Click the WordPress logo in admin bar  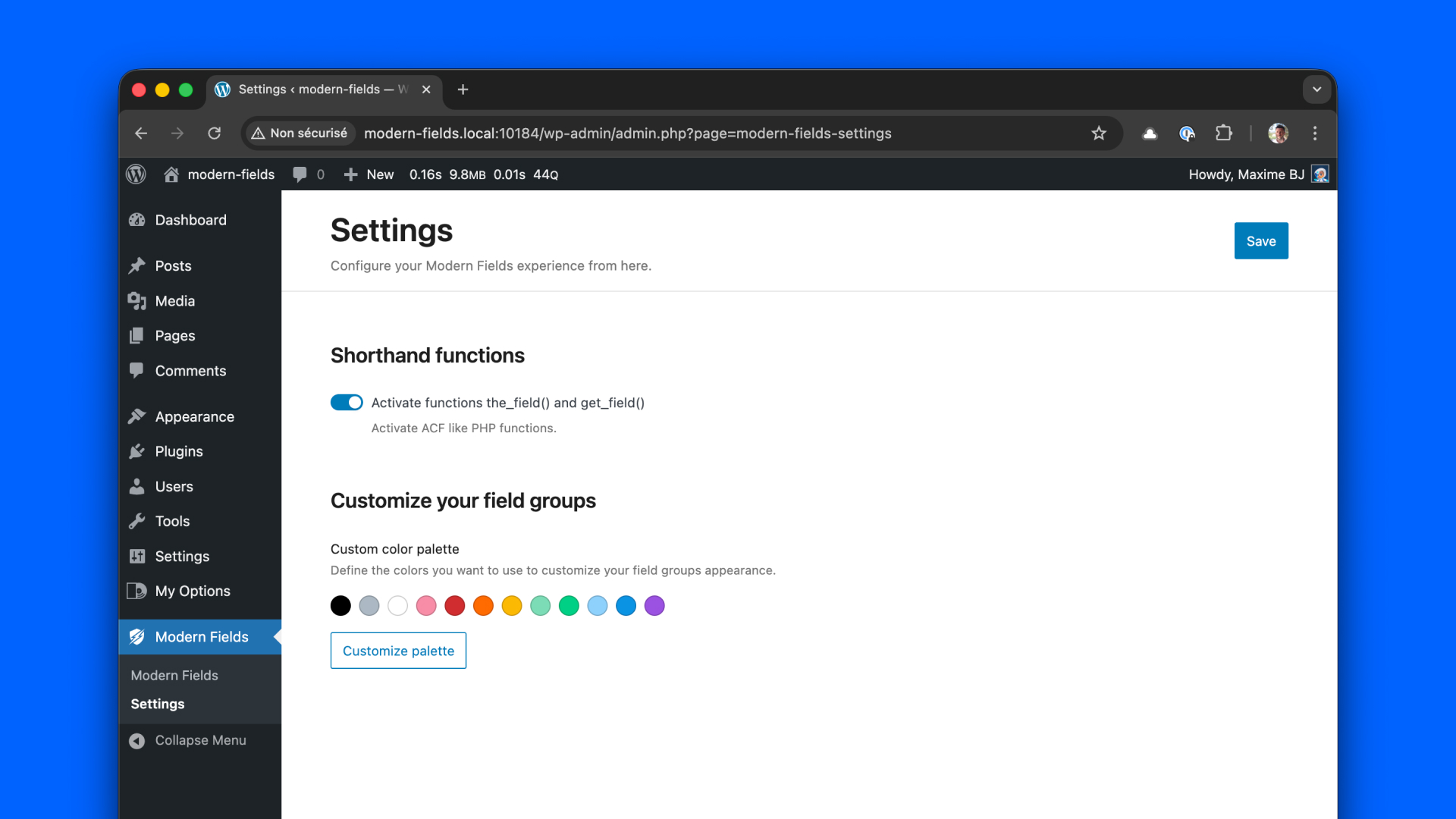136,174
